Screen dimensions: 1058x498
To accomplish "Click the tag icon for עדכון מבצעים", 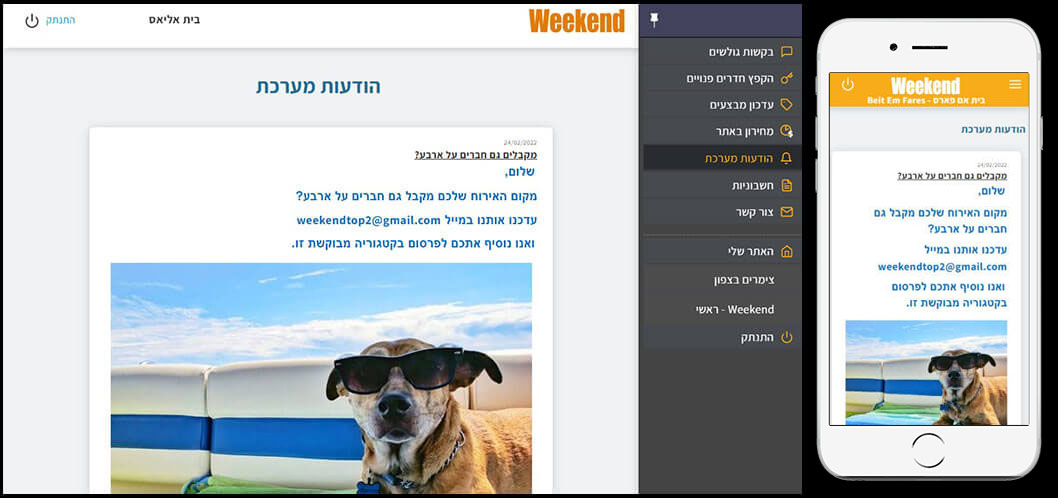I will pos(786,104).
